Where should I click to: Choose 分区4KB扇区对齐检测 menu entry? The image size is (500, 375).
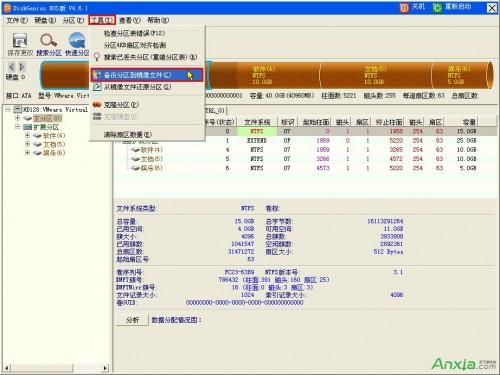(147, 45)
